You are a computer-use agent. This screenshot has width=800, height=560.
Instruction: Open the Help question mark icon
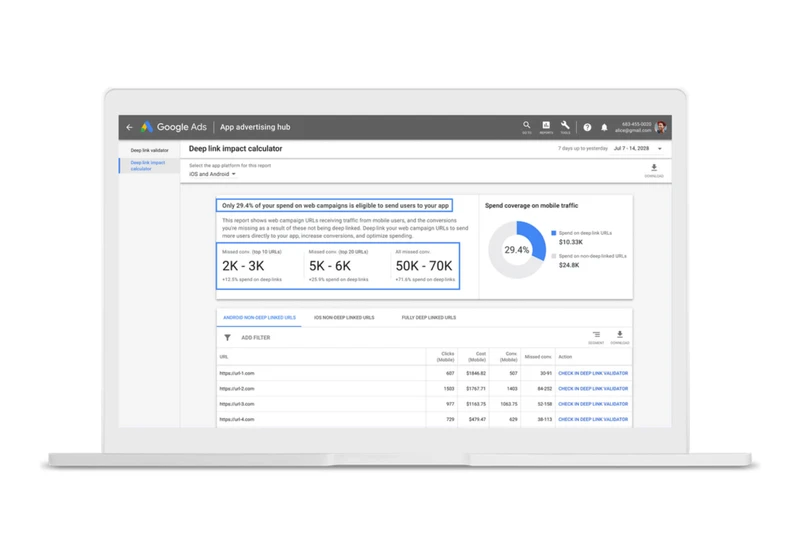coord(587,128)
